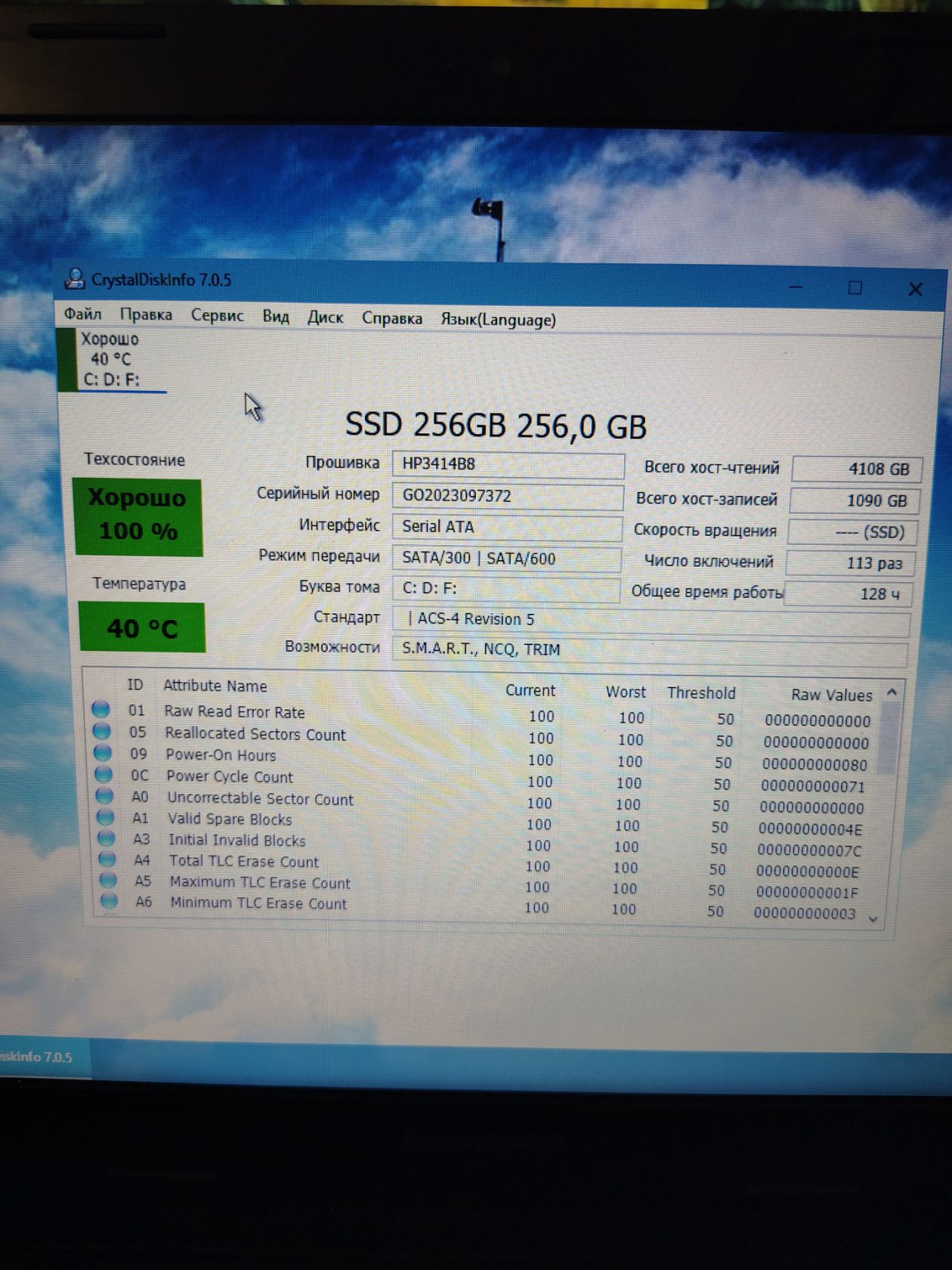952x1270 pixels.
Task: Click the interface field Serial ATA
Action: coord(506,527)
